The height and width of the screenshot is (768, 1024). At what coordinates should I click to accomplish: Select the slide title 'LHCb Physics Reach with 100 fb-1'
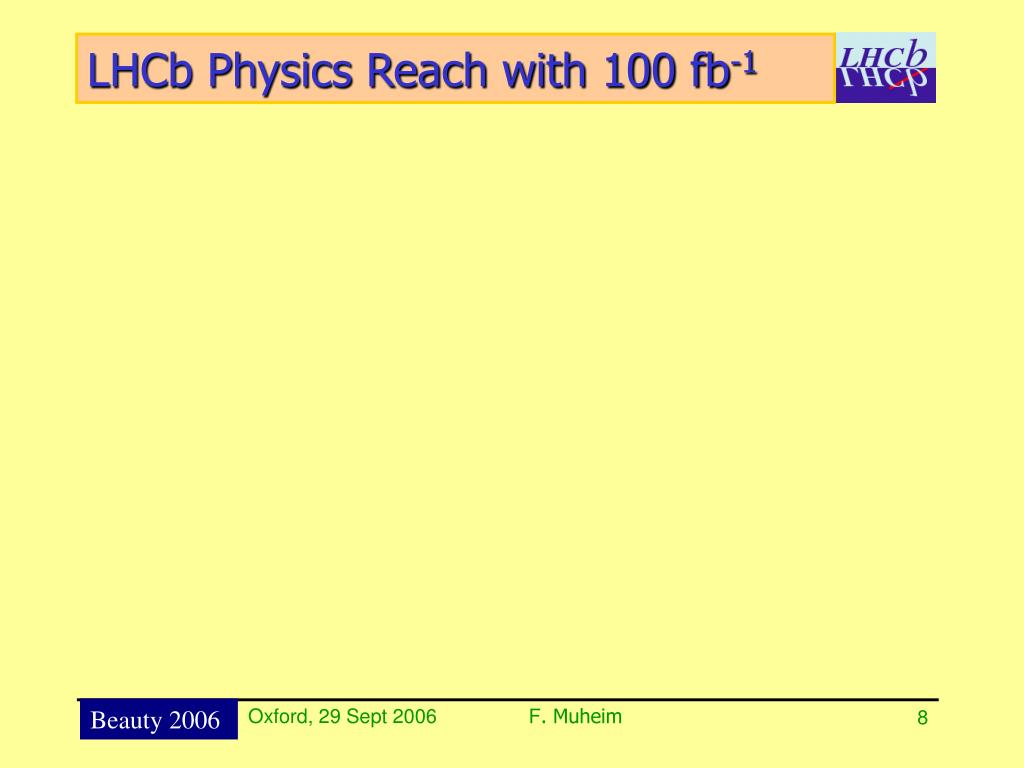point(422,71)
